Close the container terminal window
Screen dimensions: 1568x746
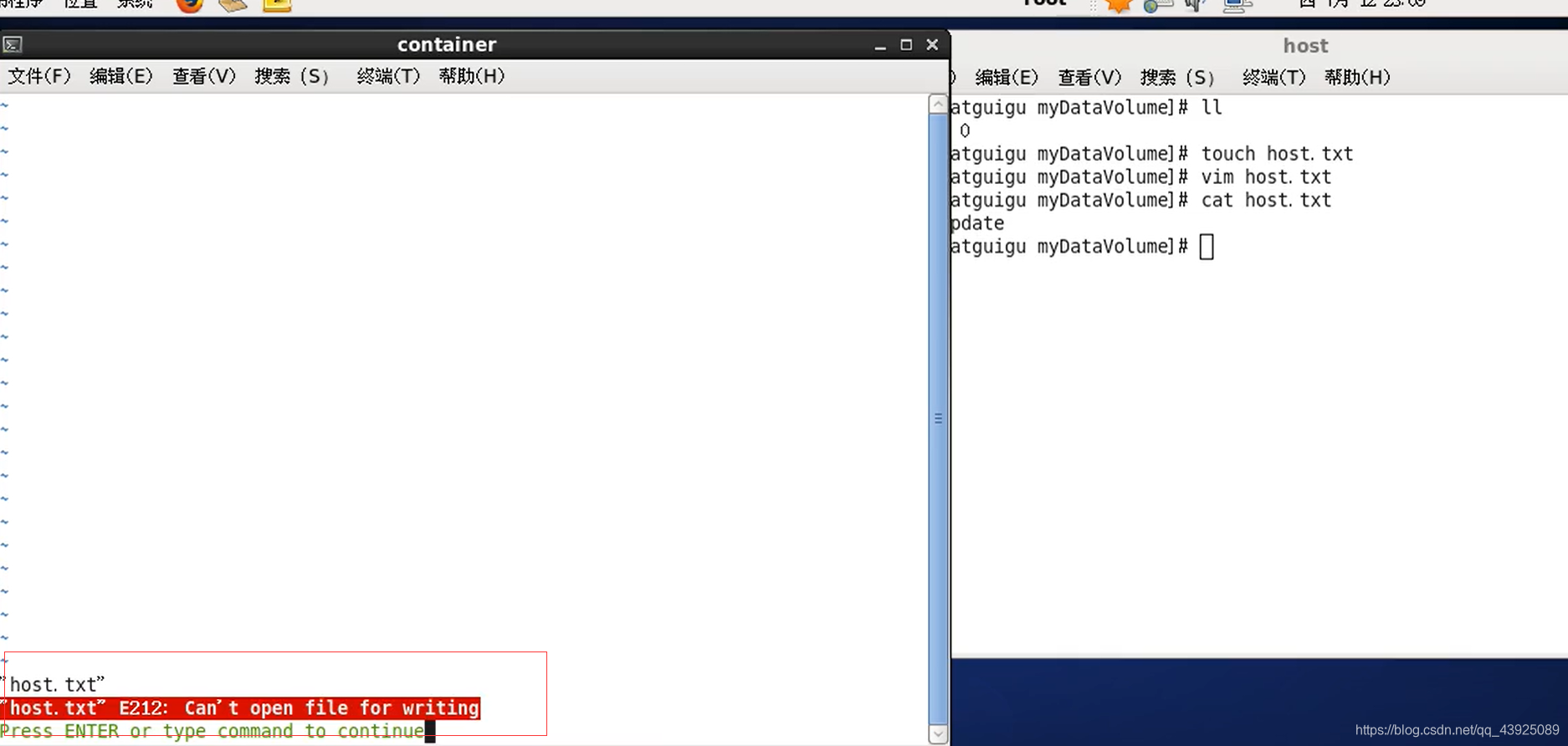pyautogui.click(x=932, y=44)
